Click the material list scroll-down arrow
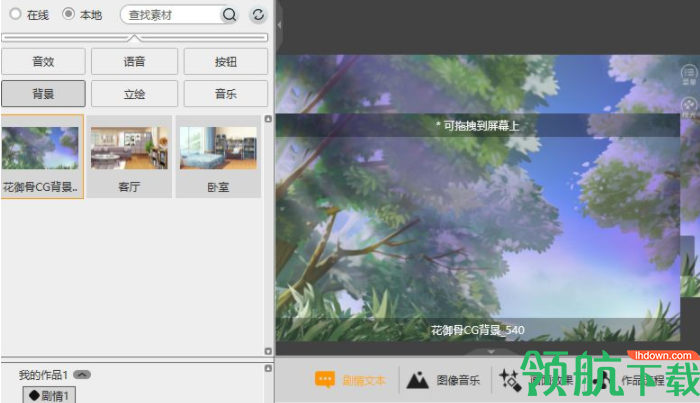This screenshot has width=700, height=403. (268, 351)
